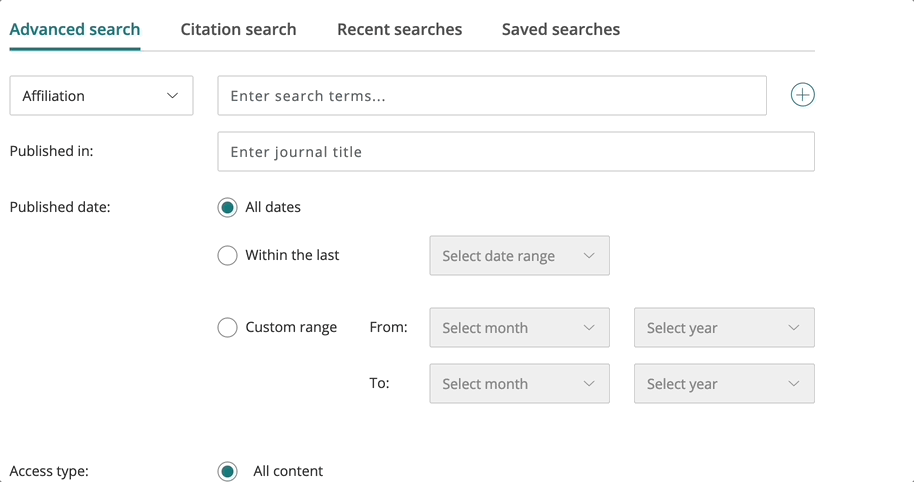This screenshot has width=914, height=482.
Task: Click the Published in: label
Action: coord(51,151)
